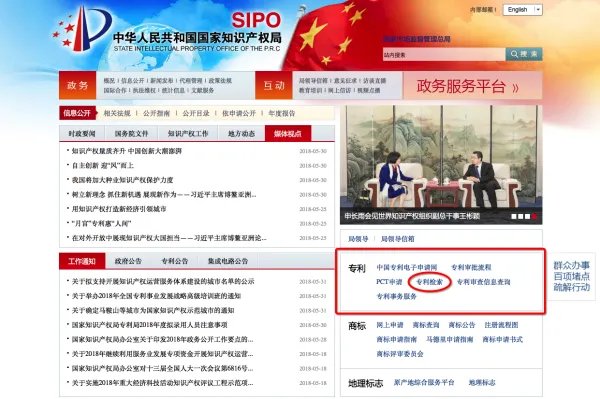Open news item 我国将加大种业知识产权保护力度
Screen dimensions: 600x399
pyautogui.click(x=122, y=180)
